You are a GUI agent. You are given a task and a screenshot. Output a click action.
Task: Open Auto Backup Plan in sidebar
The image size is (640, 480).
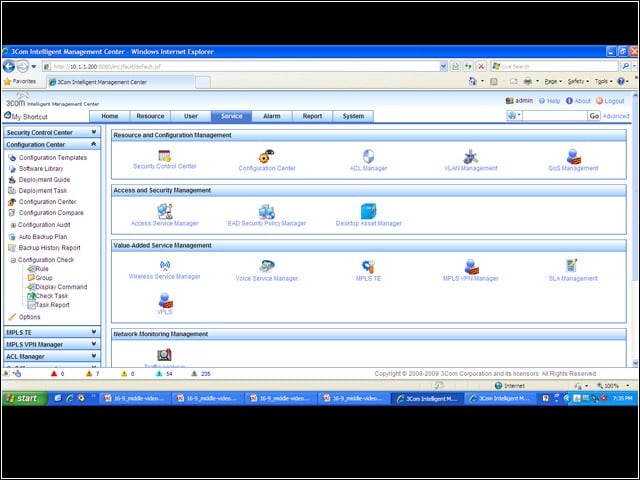[x=42, y=237]
